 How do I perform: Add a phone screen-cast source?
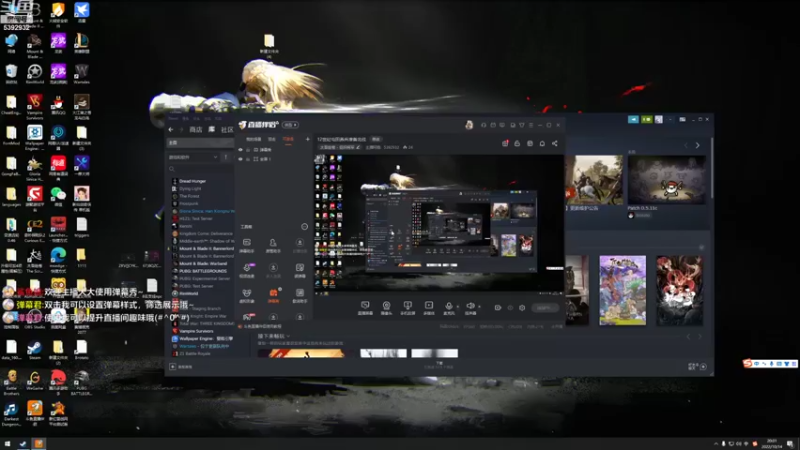coord(408,307)
